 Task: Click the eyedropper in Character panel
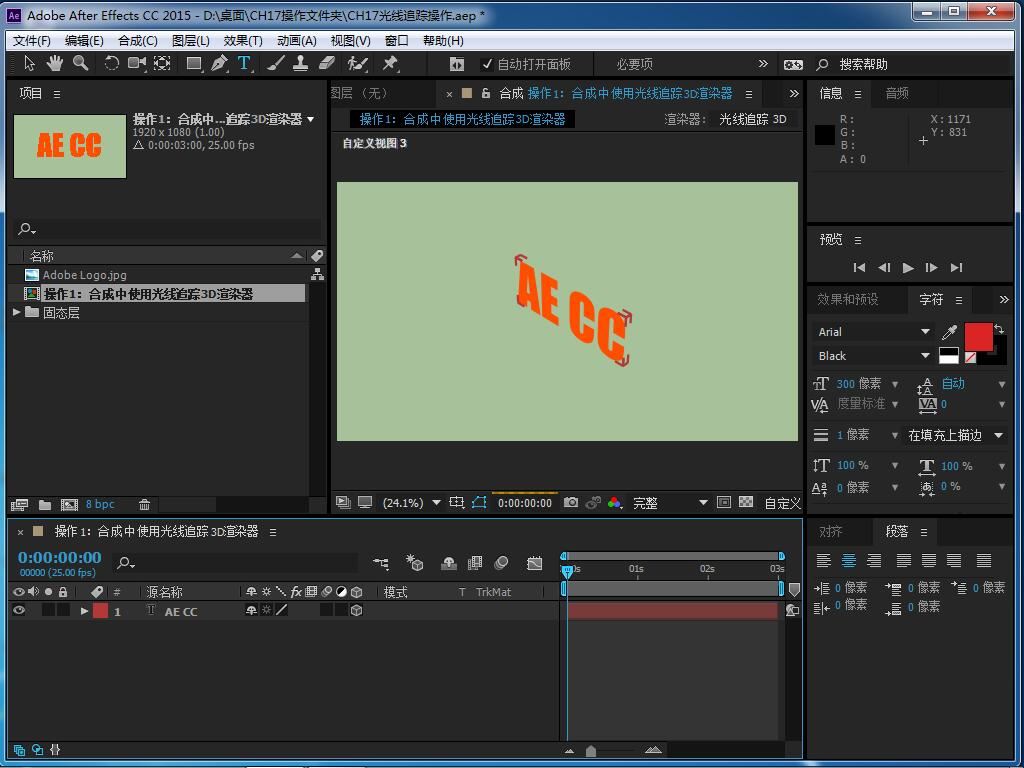click(949, 332)
